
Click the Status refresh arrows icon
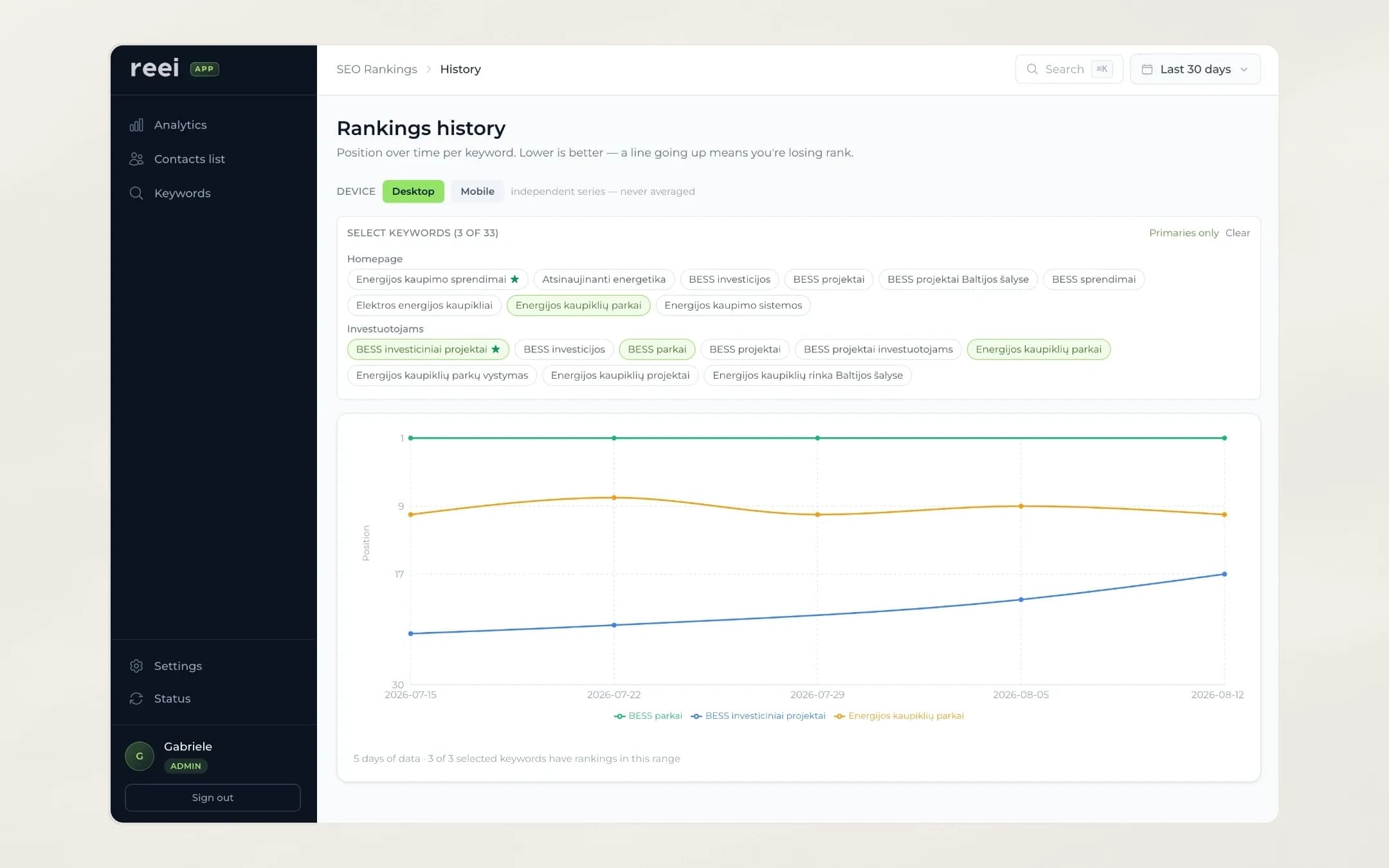click(x=136, y=698)
